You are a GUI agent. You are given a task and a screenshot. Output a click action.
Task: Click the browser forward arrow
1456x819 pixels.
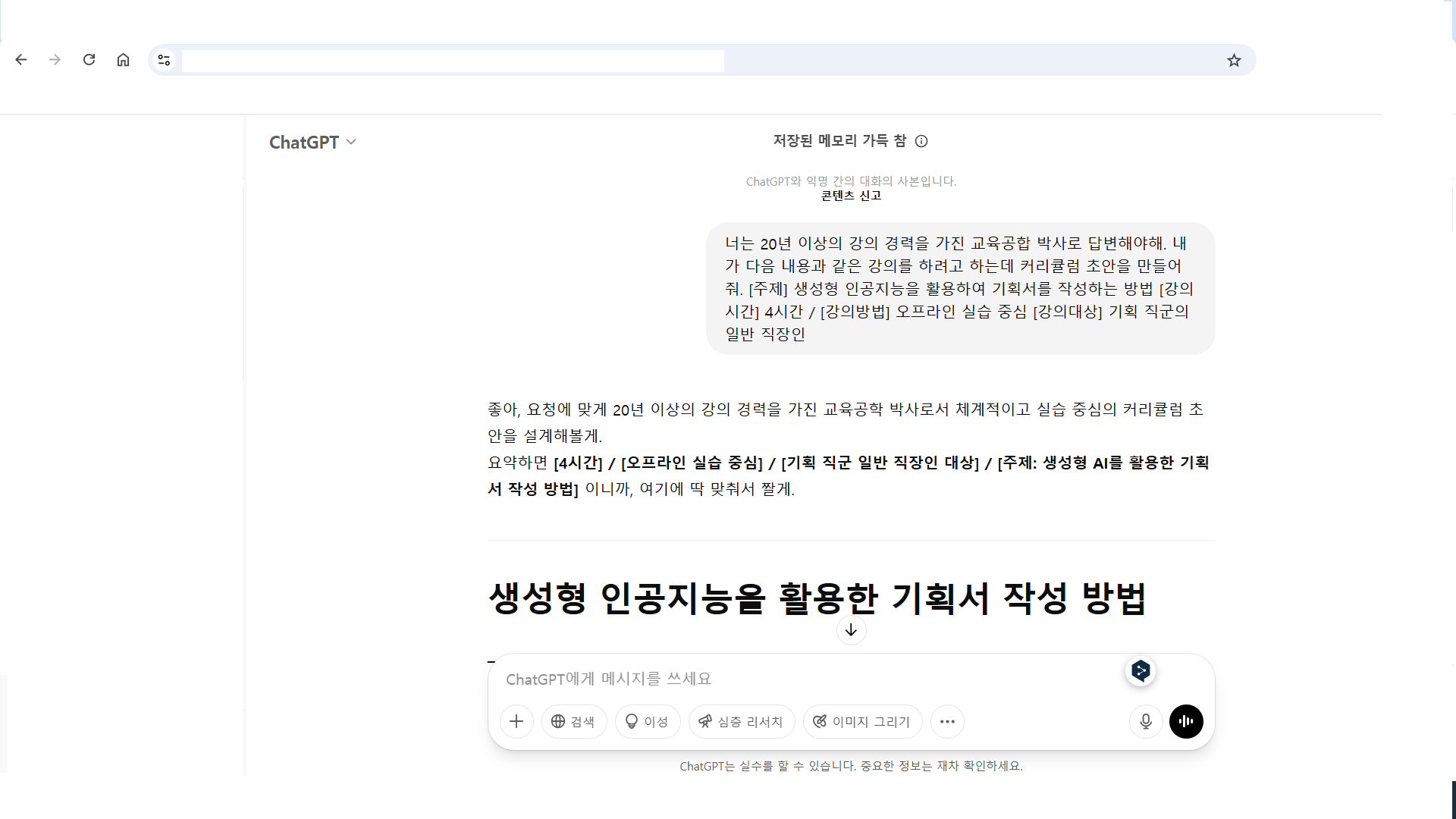click(55, 60)
